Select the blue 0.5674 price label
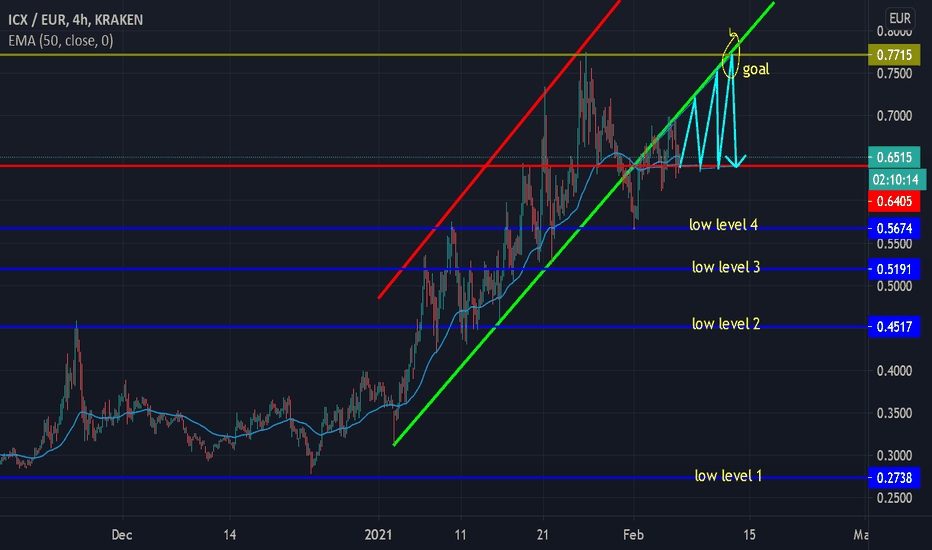 894,228
